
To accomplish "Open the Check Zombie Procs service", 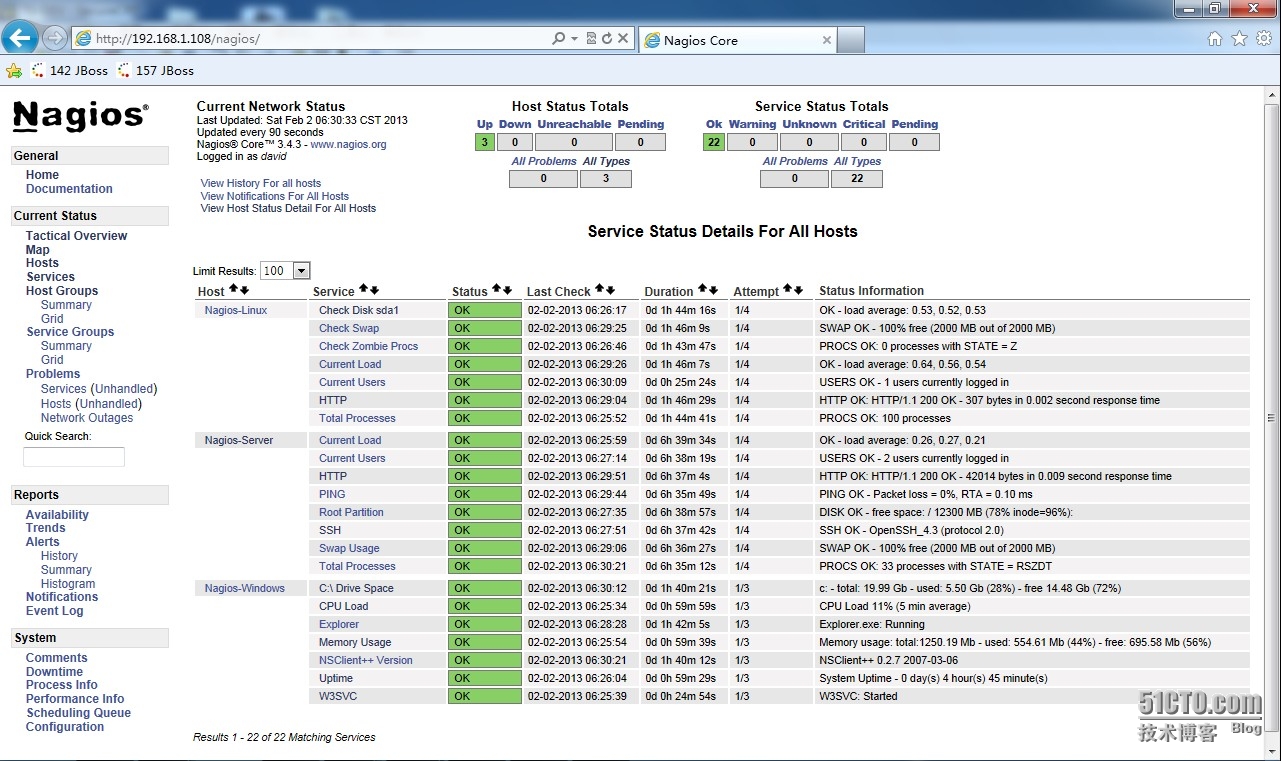I will click(x=368, y=346).
